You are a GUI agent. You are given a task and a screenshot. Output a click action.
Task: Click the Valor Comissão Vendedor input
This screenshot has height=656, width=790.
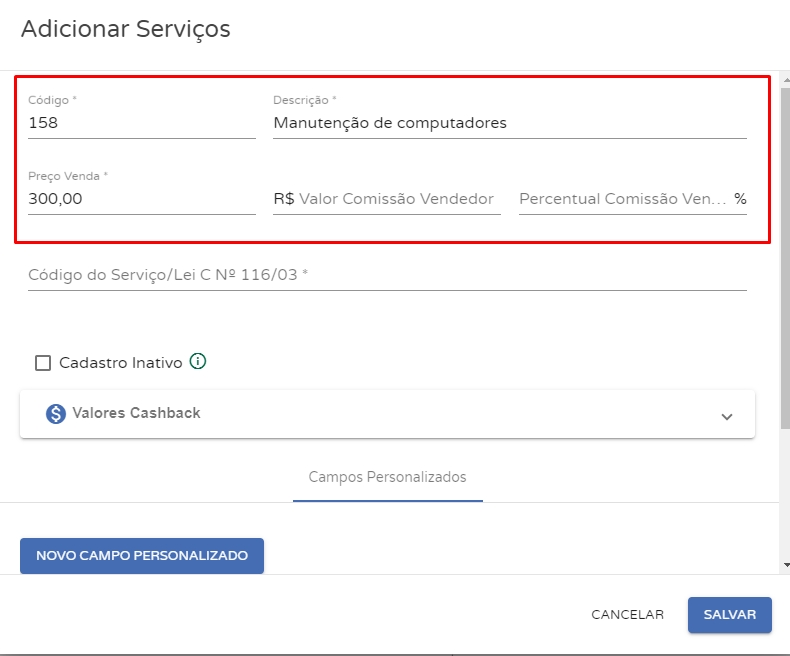pyautogui.click(x=397, y=199)
